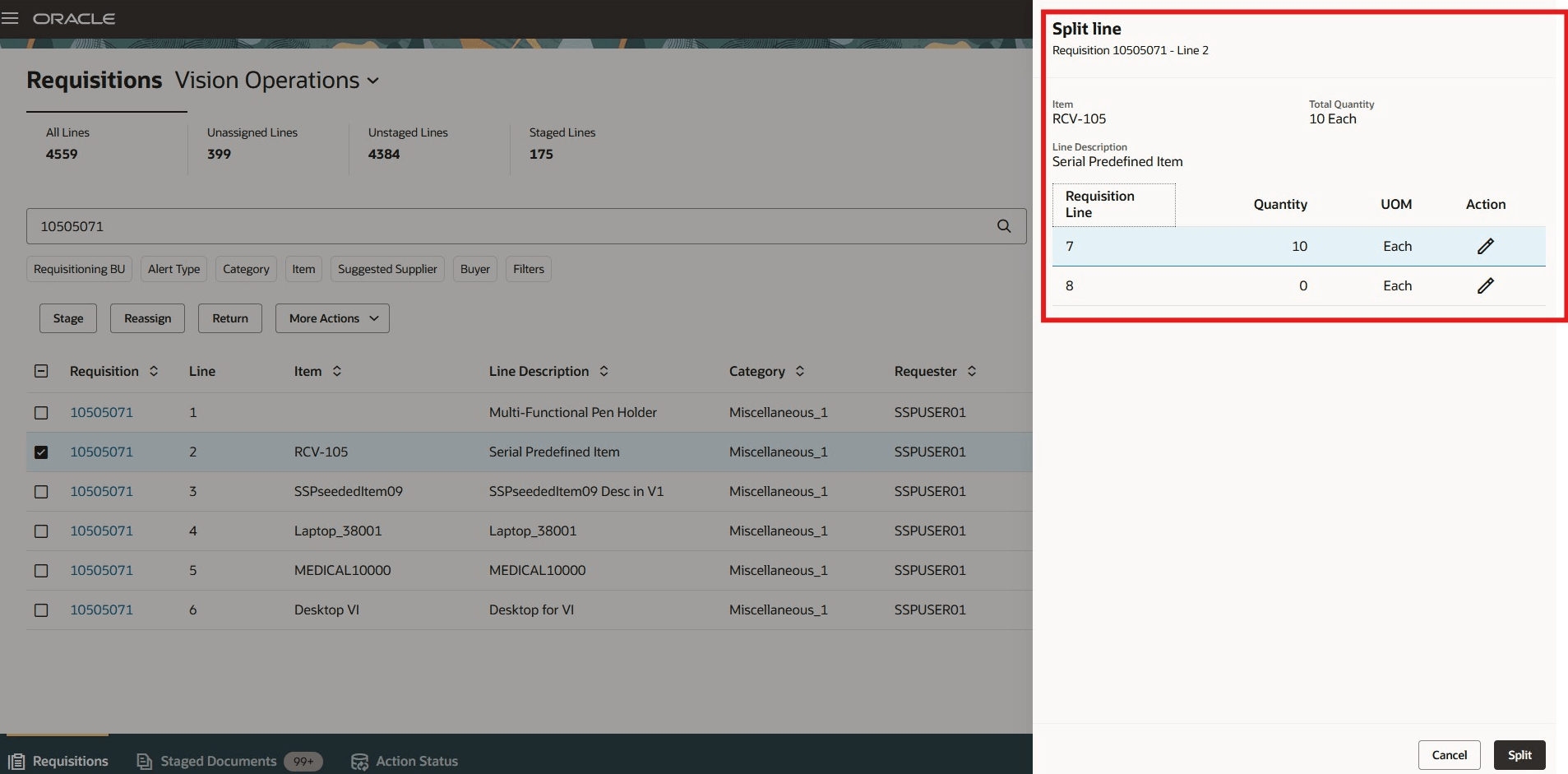
Task: Edit requisition line 8 with pencil icon
Action: click(1485, 285)
